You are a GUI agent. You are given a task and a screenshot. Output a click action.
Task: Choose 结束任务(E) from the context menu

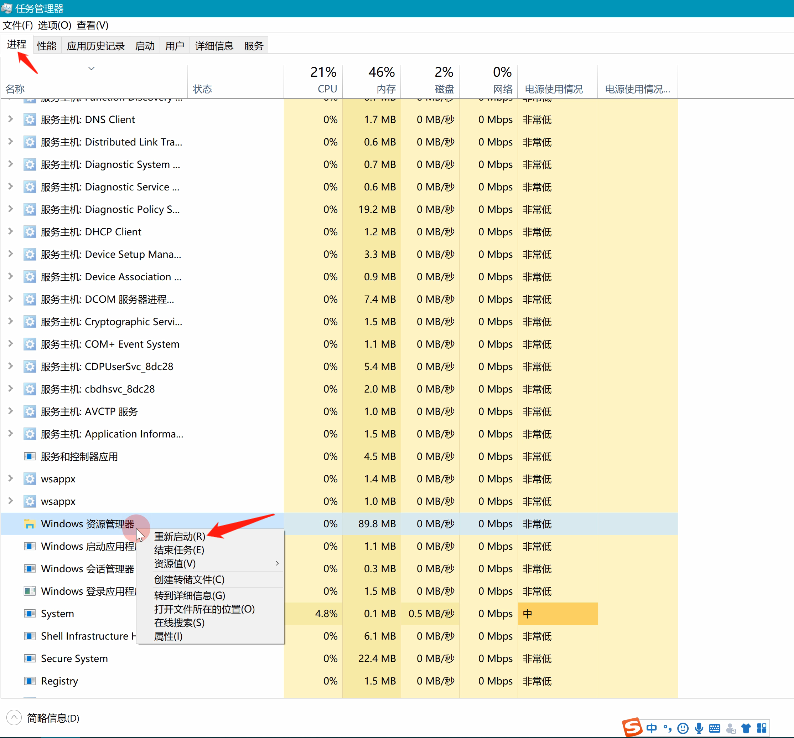tap(211, 550)
